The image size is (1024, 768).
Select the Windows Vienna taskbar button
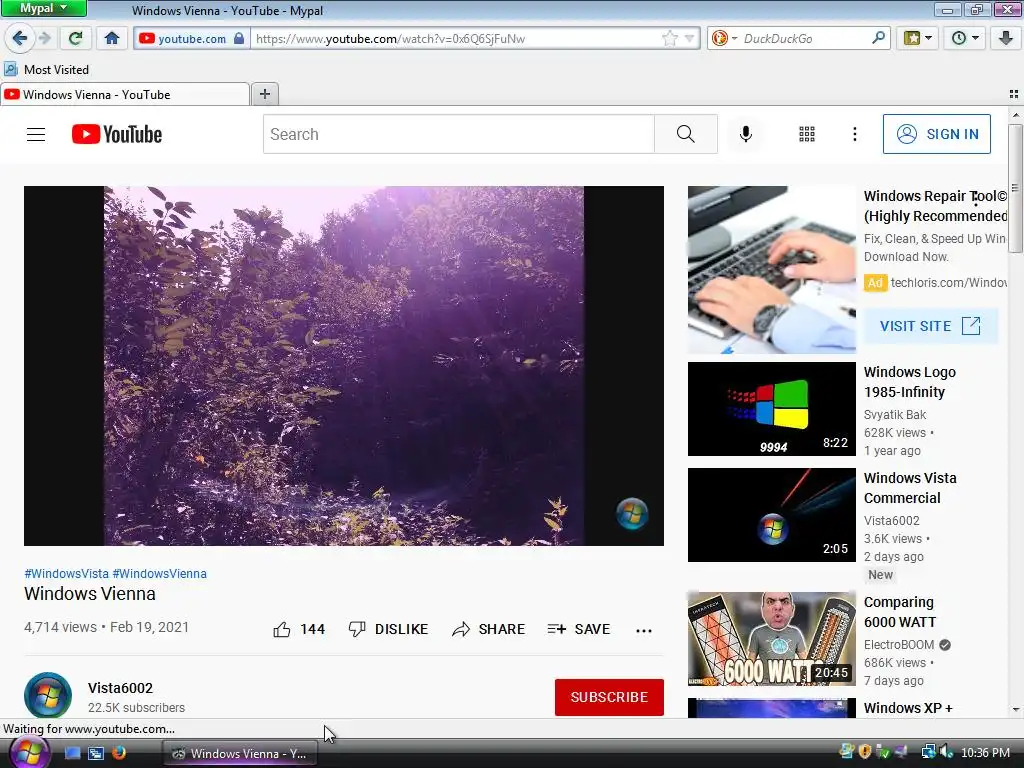coord(239,754)
